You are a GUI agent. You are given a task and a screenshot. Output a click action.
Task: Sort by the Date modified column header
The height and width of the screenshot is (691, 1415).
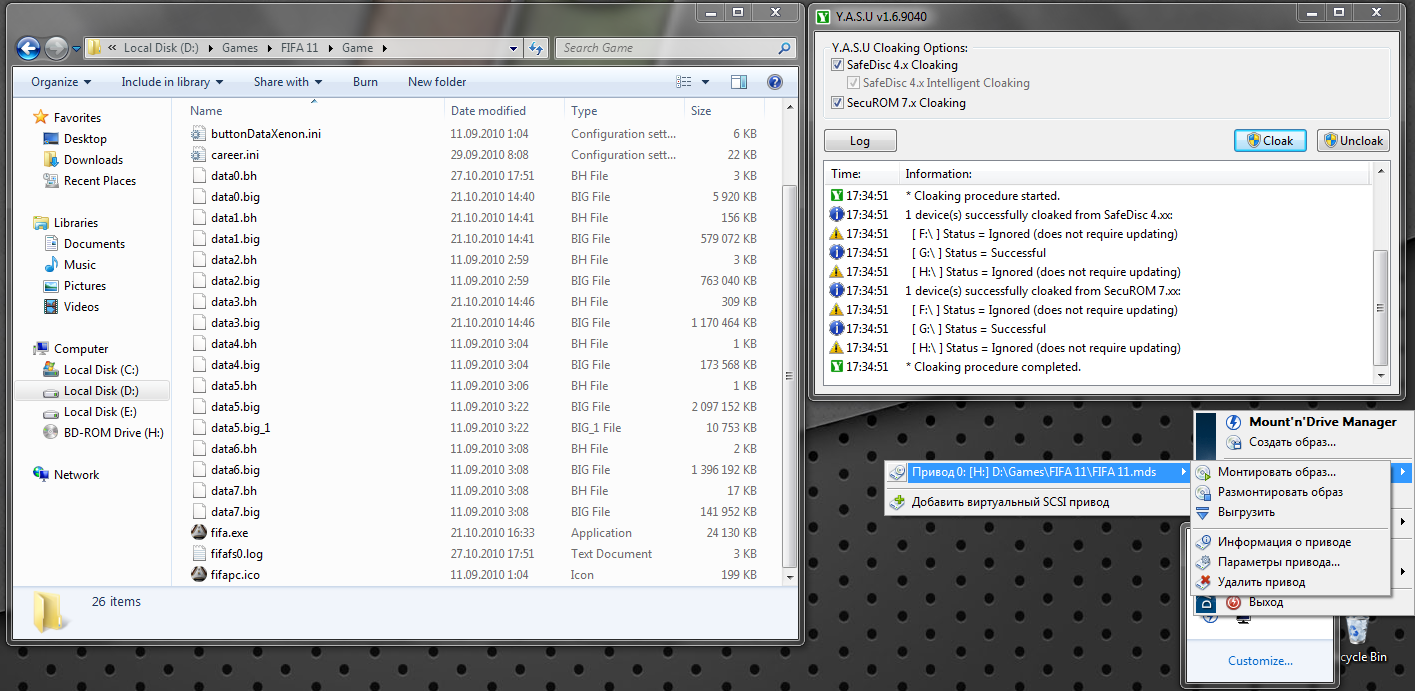pyautogui.click(x=504, y=111)
